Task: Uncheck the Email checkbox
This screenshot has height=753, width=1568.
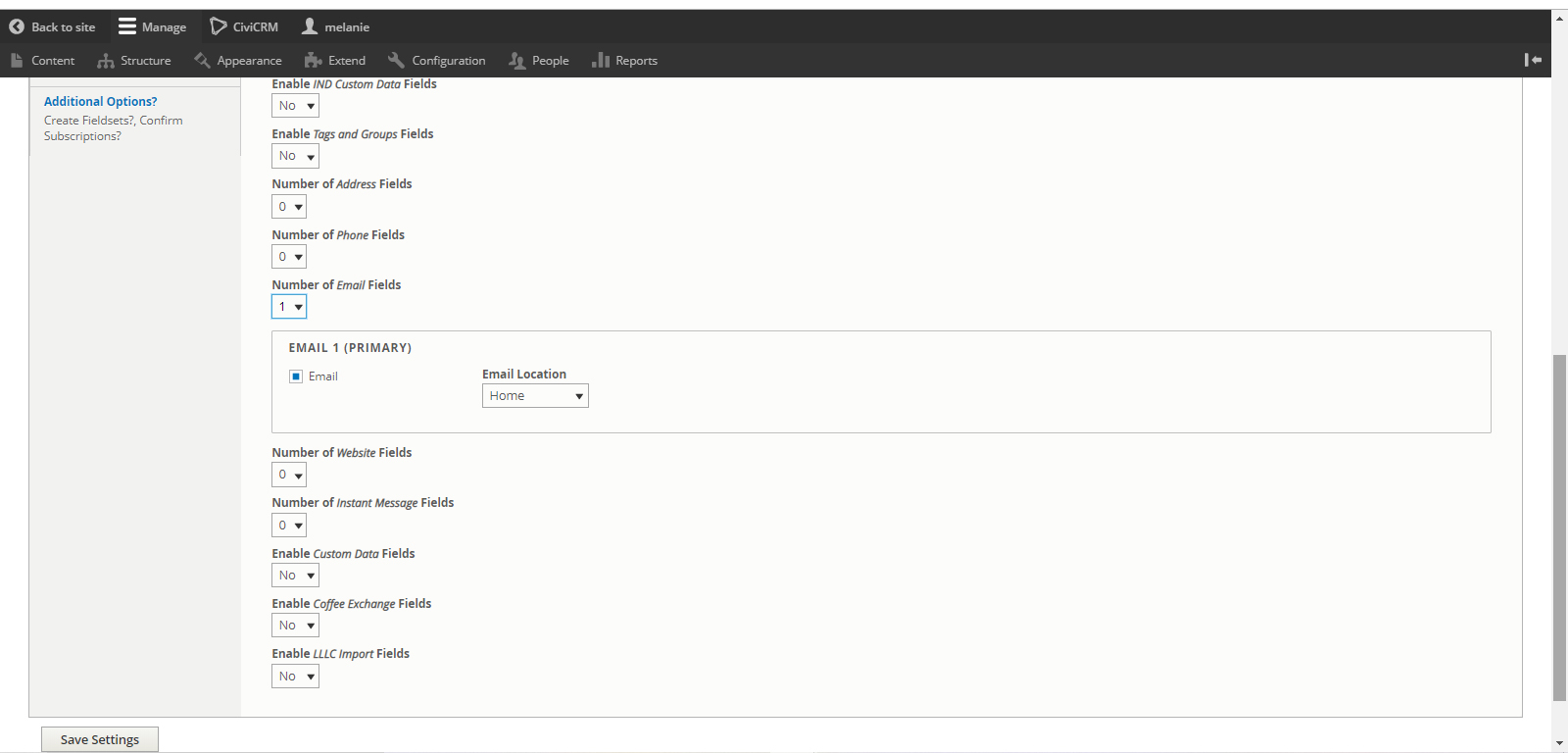Action: pyautogui.click(x=296, y=376)
